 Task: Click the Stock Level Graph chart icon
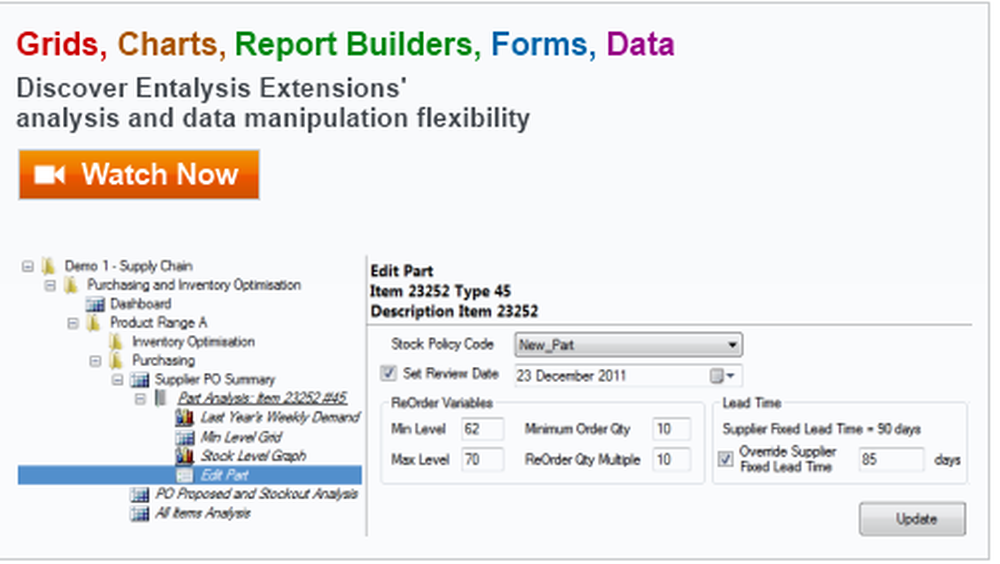coord(184,456)
